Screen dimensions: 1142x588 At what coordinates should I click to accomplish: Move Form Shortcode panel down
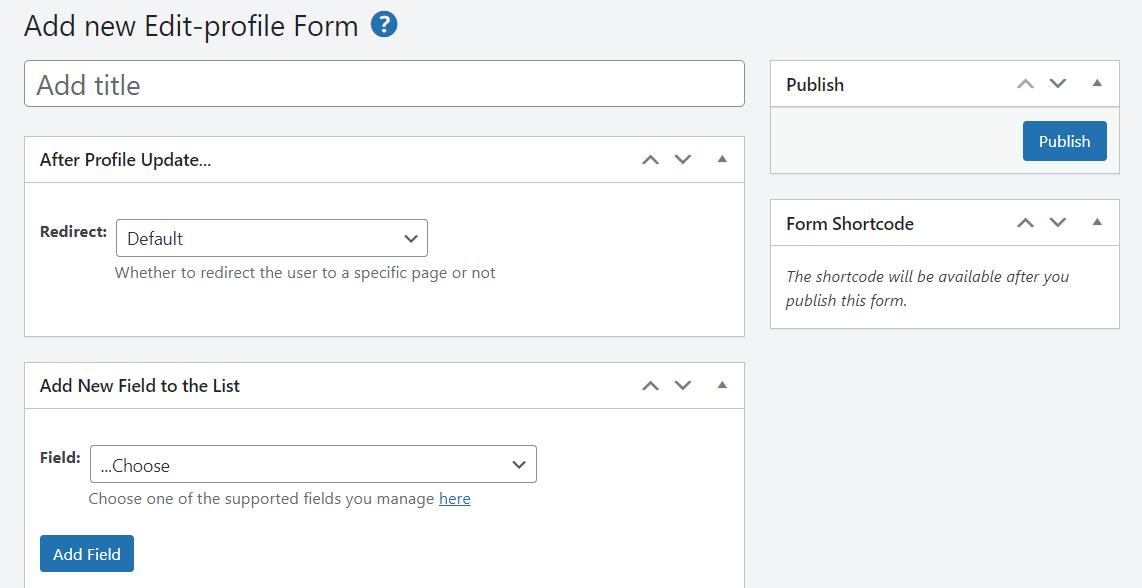tap(1058, 223)
